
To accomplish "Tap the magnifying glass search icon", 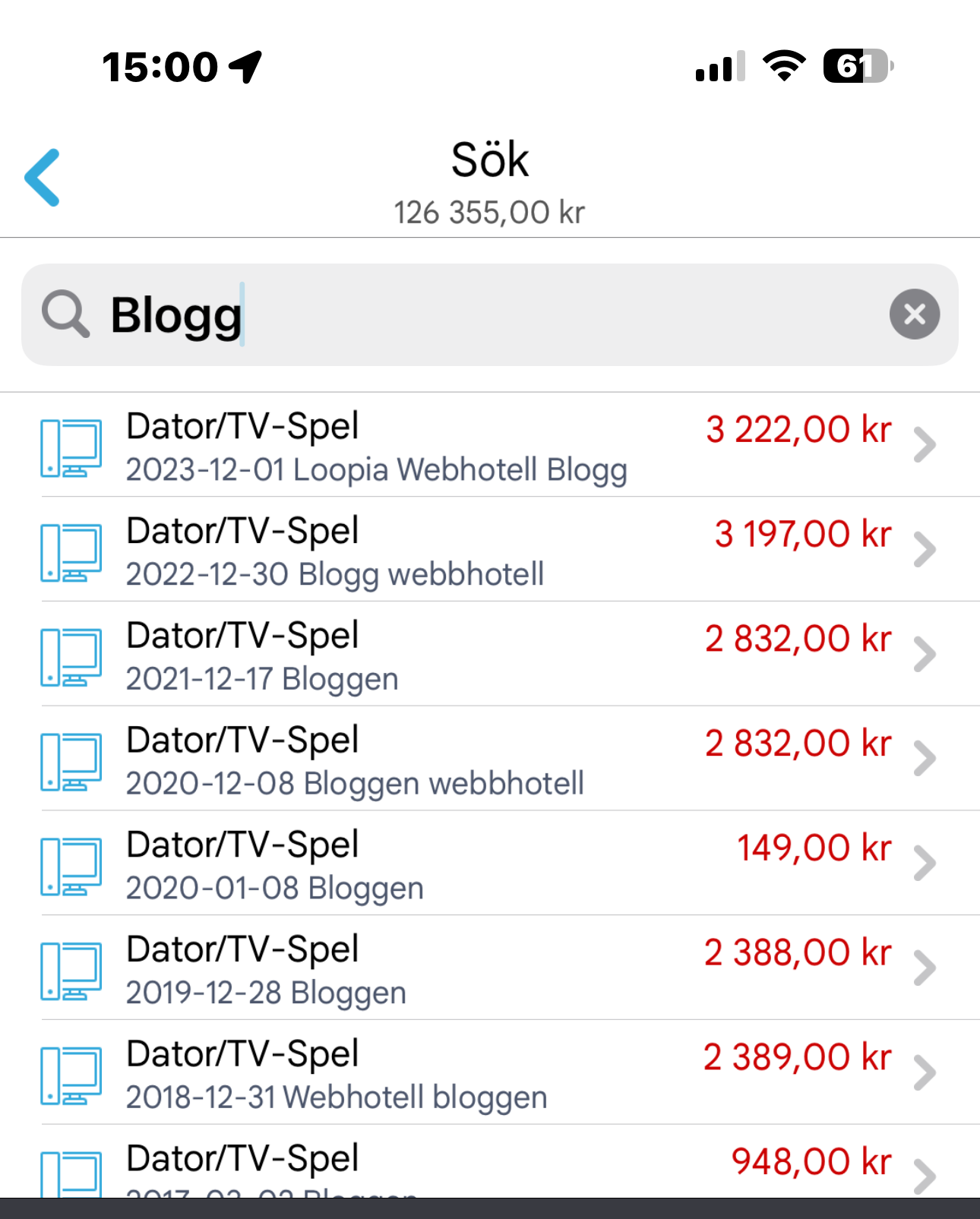I will [65, 314].
